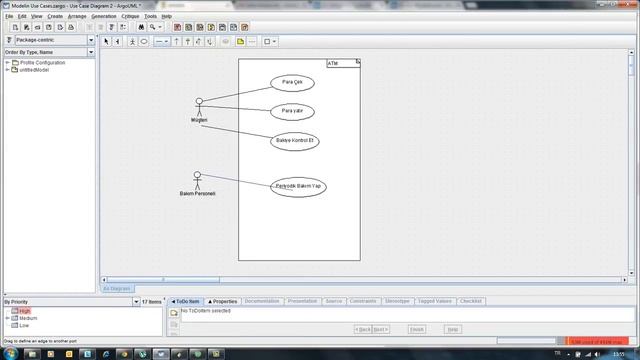The image size is (640, 360).
Task: Select the Rectangle shape tool
Action: (x=267, y=42)
